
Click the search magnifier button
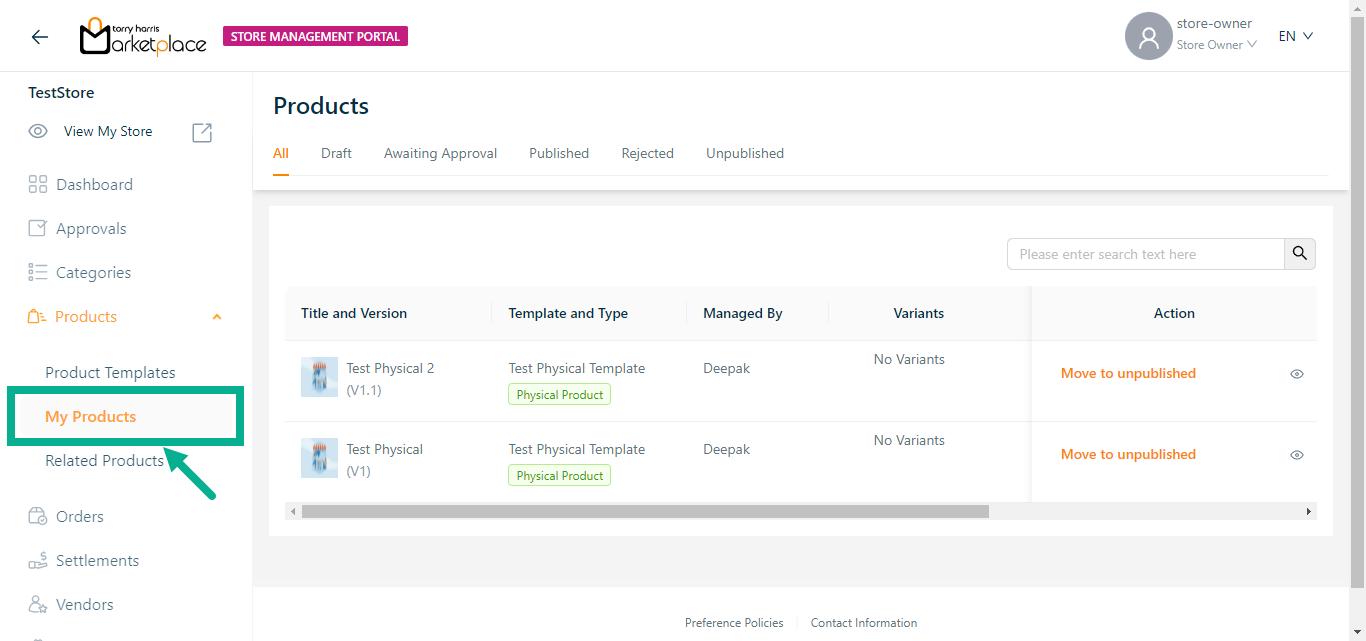pos(1299,254)
